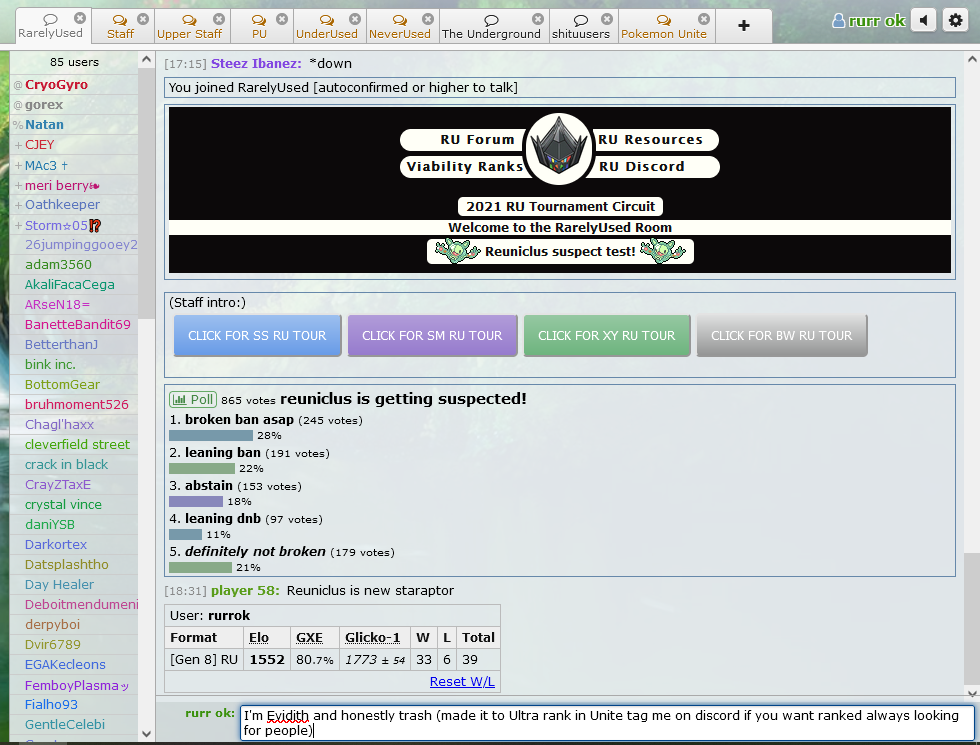Close the Staff room tab

(x=143, y=19)
